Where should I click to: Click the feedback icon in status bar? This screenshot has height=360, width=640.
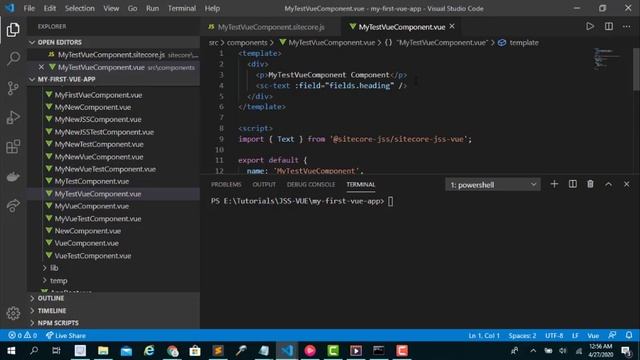pos(612,336)
